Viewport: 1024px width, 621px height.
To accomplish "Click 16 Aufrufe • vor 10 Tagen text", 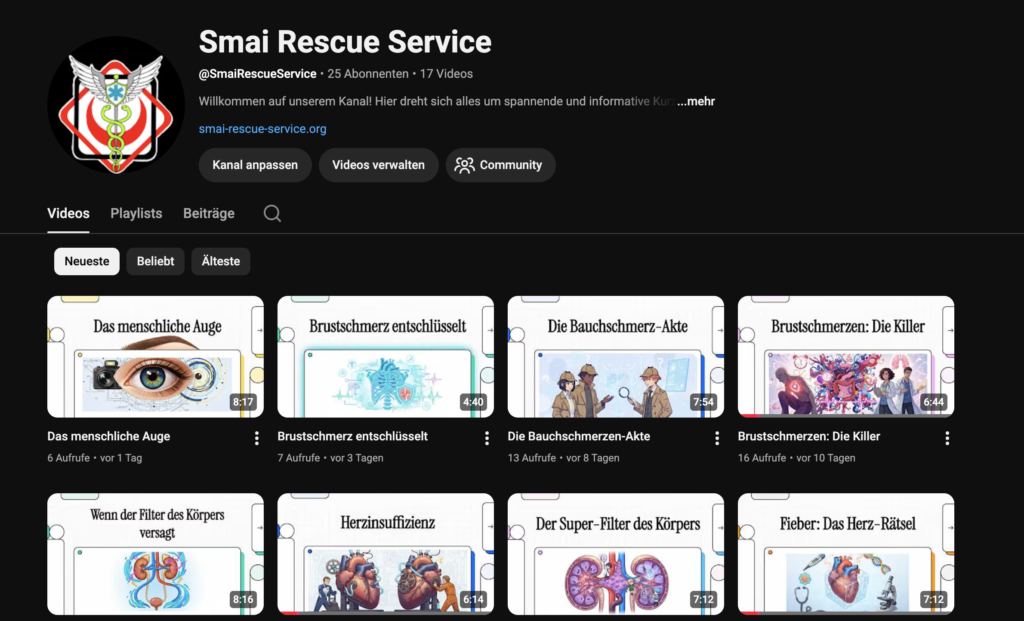I will tap(797, 458).
